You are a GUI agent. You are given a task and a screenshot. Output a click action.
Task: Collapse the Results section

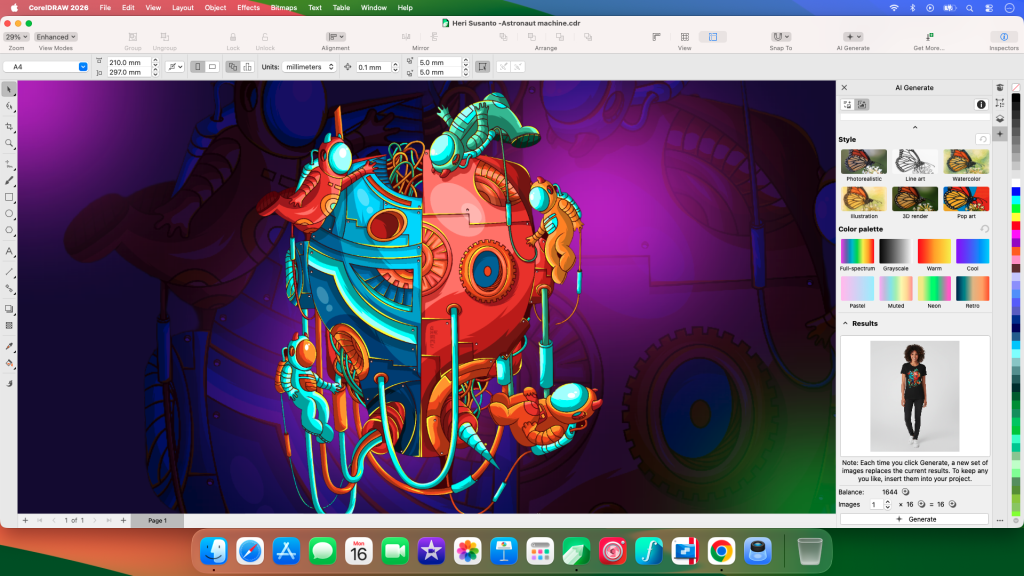845,324
